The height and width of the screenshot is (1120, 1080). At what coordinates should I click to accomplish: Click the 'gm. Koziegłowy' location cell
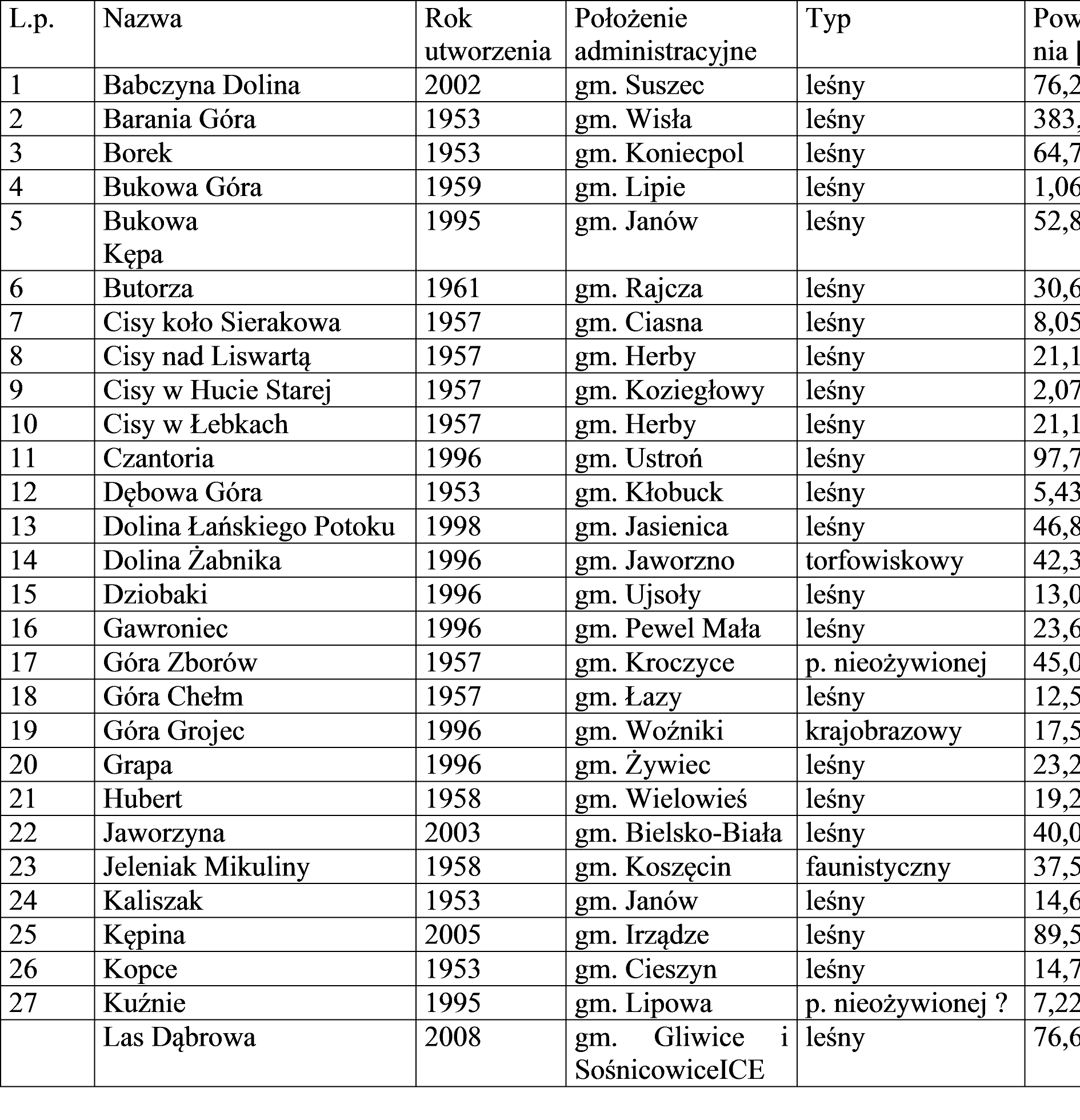click(x=669, y=391)
